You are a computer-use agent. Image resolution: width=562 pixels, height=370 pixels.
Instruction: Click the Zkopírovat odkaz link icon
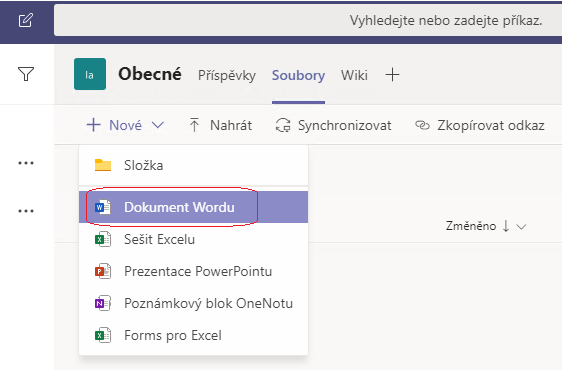(422, 125)
